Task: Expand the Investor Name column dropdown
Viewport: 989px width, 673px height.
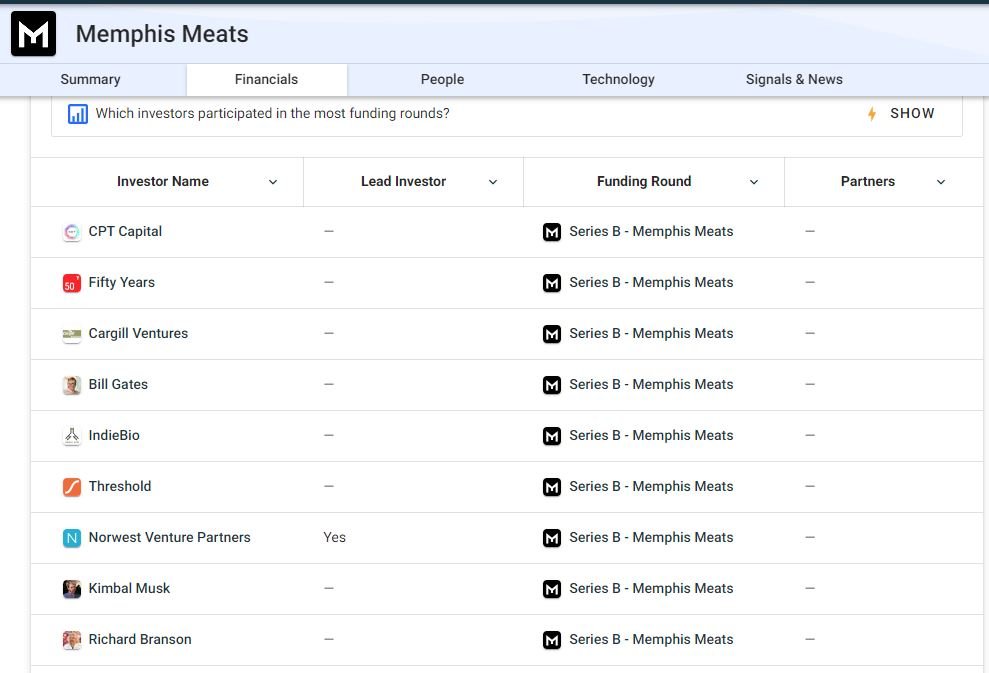Action: point(273,182)
